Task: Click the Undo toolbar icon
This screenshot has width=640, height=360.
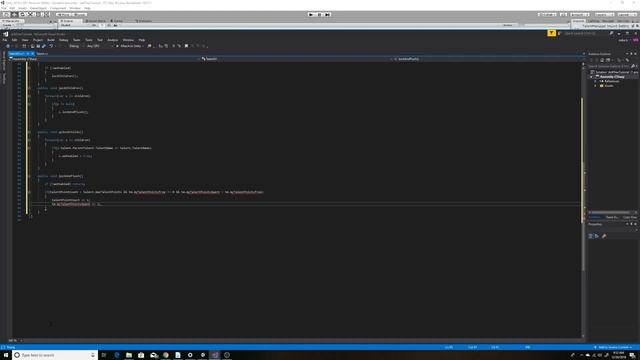Action: pos(51,46)
